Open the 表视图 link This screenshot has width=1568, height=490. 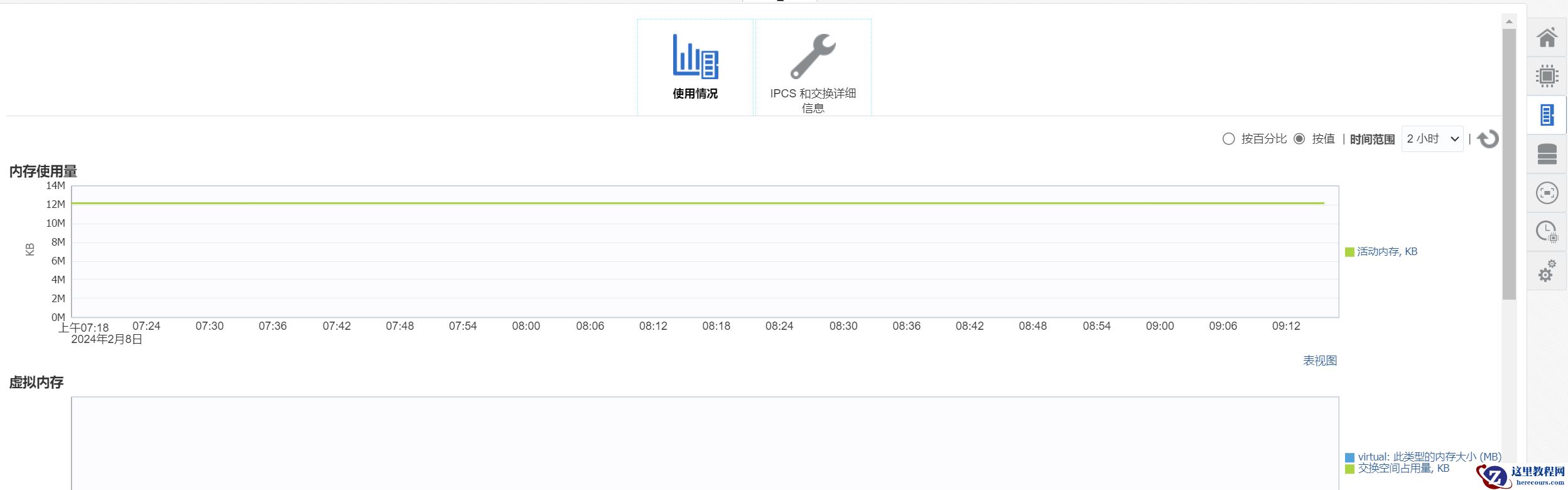pyautogui.click(x=1320, y=361)
